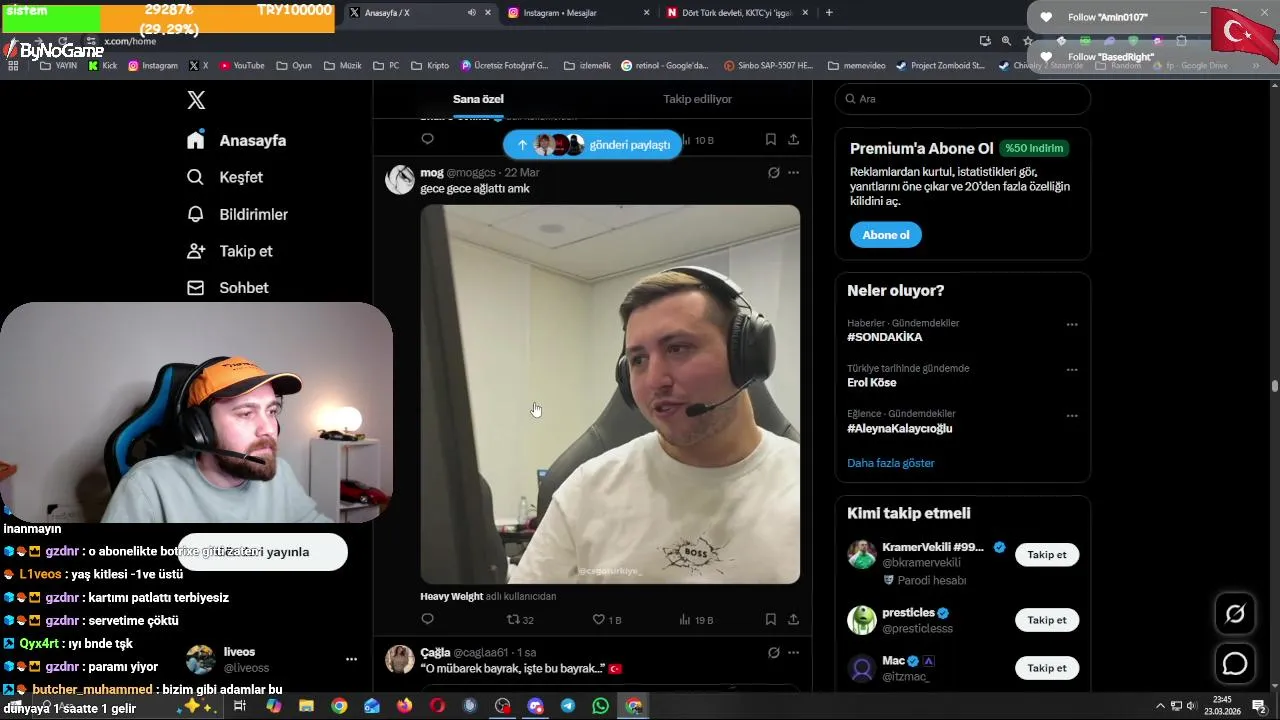Open the Project Zomboid Steam bookmark
Screen dimensions: 1280x720
[940, 66]
